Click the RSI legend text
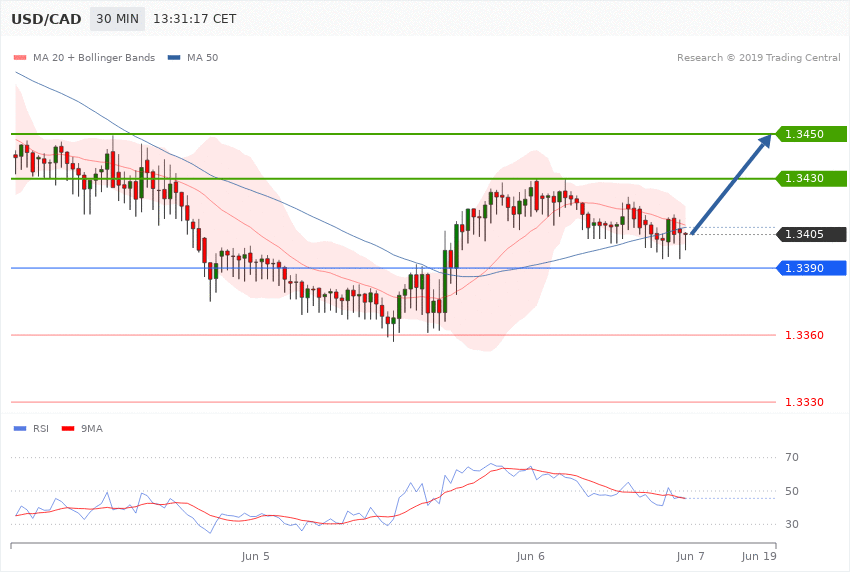Screen dimensions: 850x576 click(41, 429)
